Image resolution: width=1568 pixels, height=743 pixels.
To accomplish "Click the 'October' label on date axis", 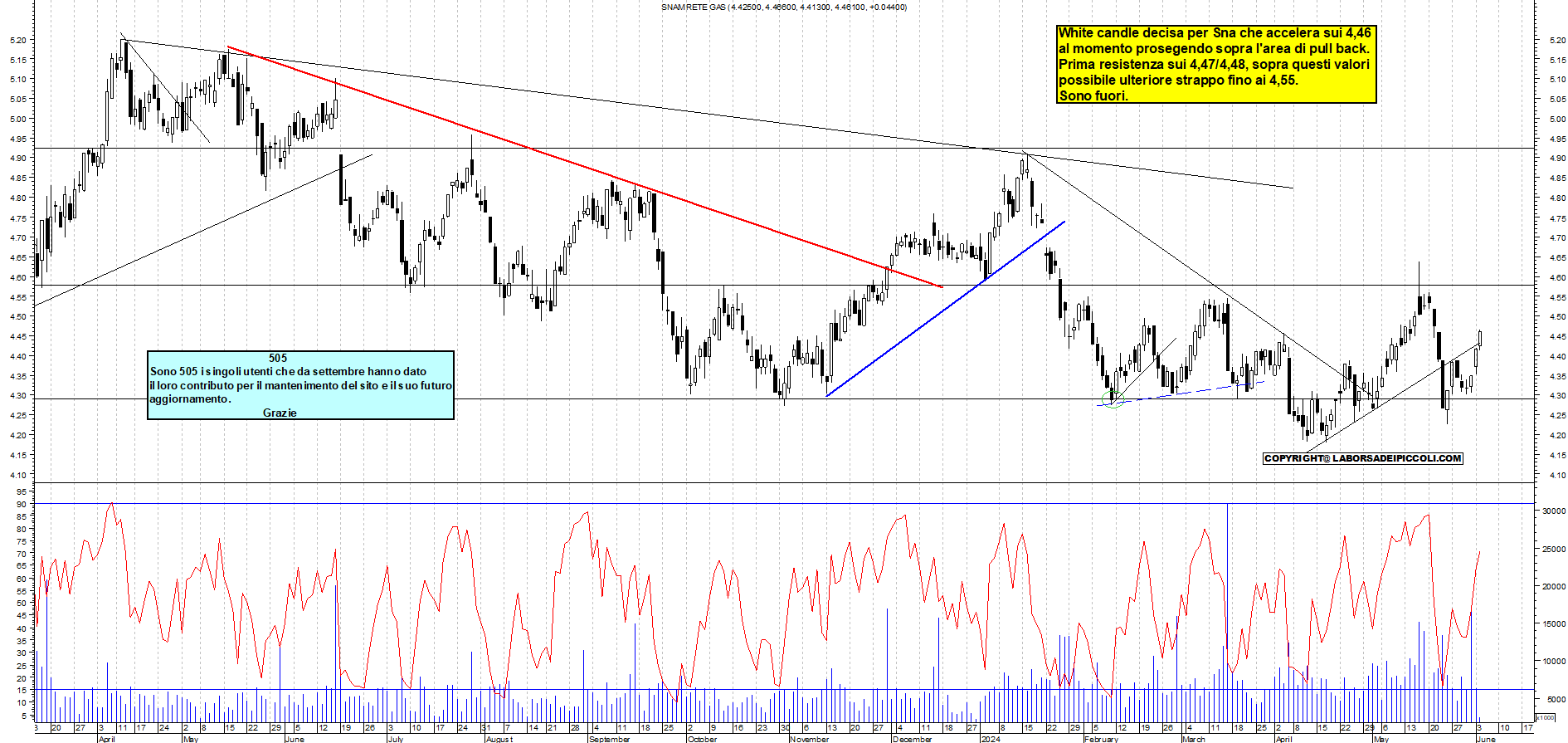I will 702,739.
